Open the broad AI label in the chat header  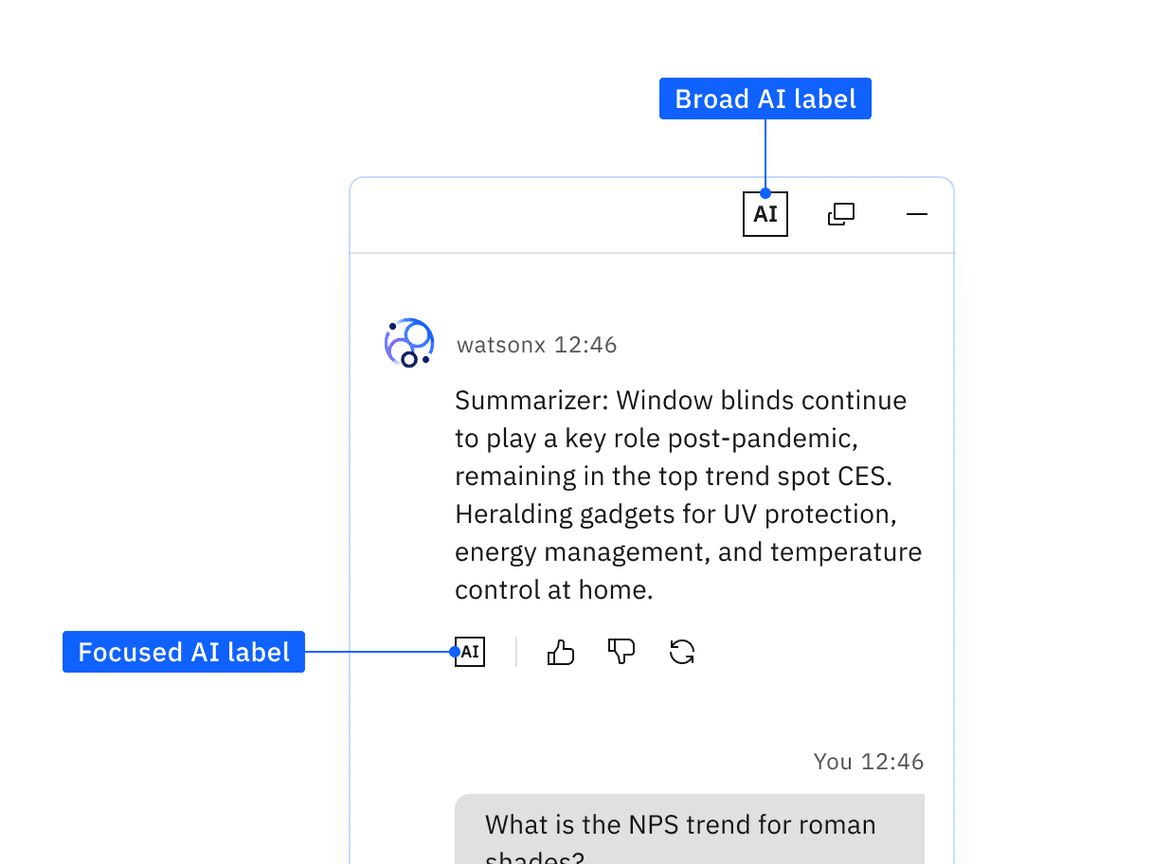(x=765, y=213)
